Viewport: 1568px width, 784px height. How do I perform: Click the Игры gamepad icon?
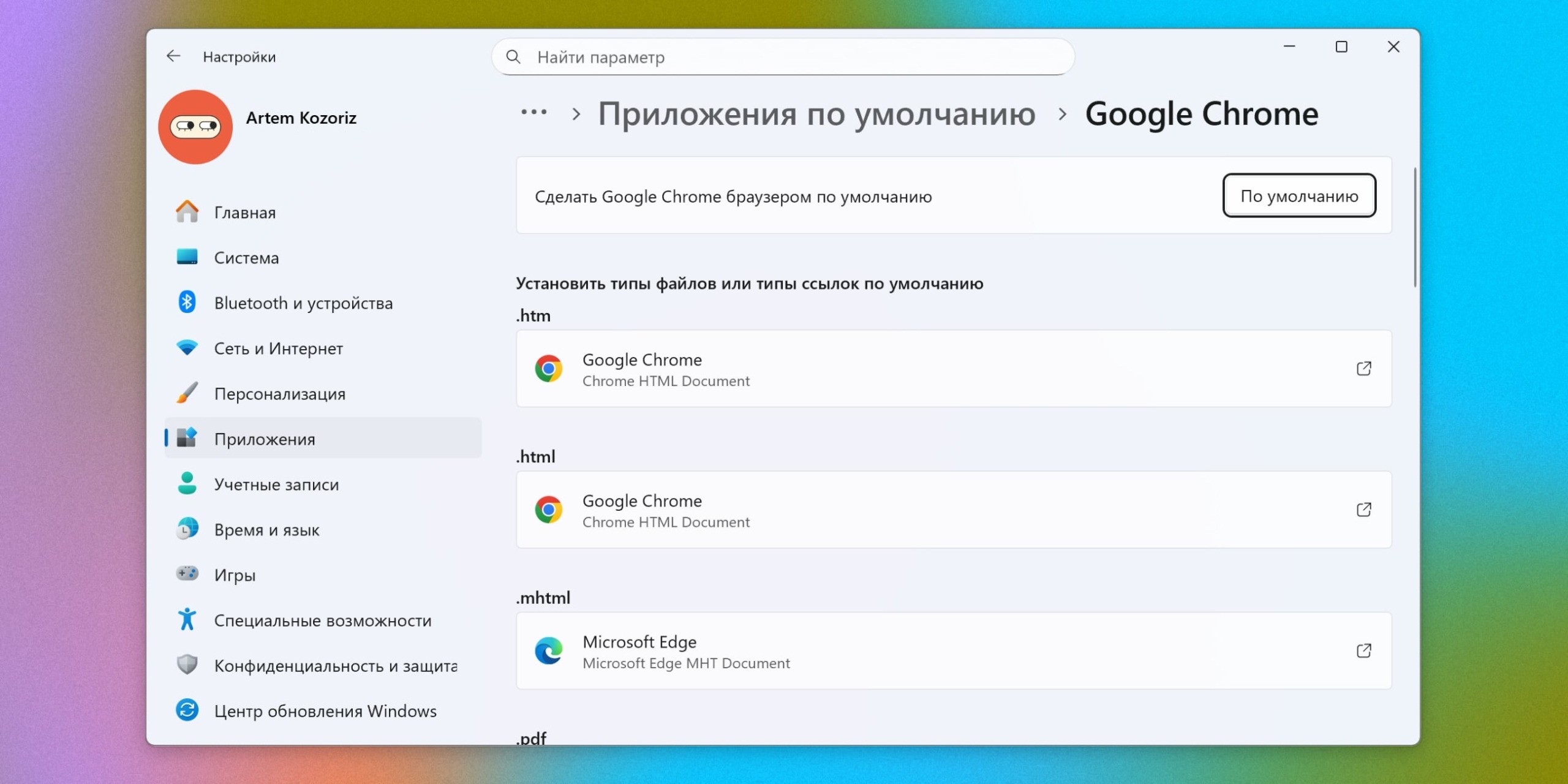coord(187,574)
